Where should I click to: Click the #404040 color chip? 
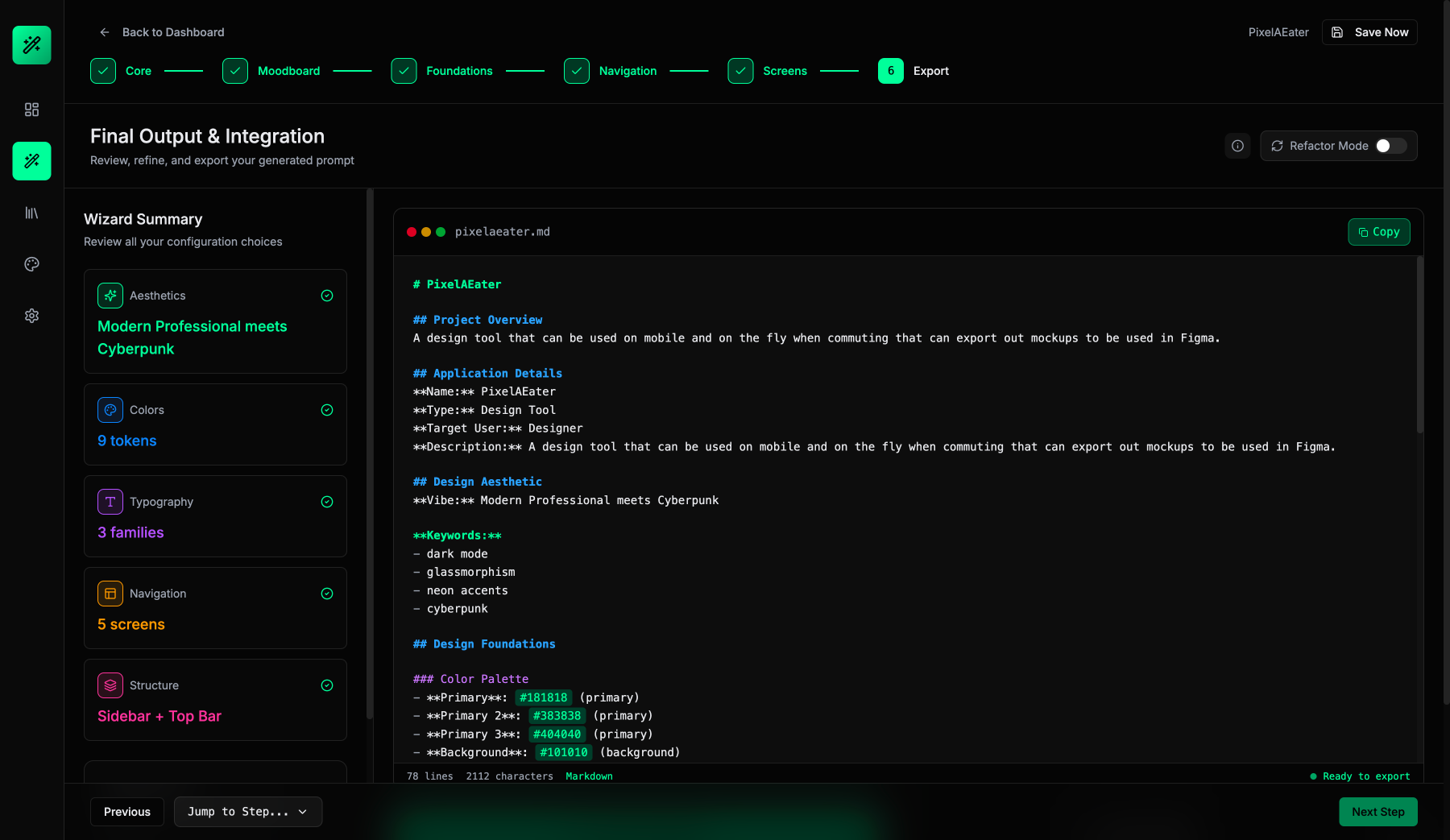(x=557, y=734)
